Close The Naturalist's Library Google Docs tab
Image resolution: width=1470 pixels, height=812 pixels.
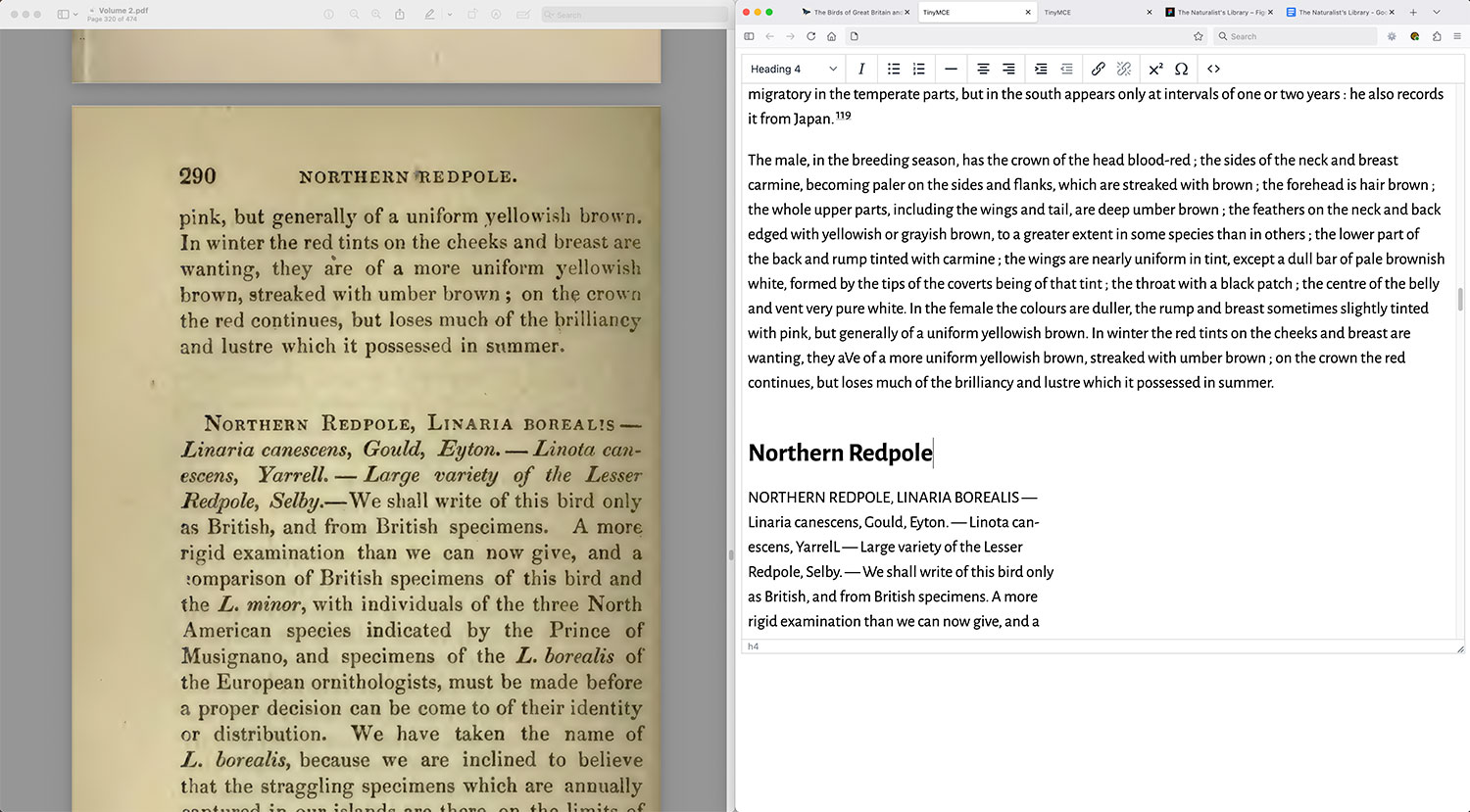pyautogui.click(x=1393, y=12)
